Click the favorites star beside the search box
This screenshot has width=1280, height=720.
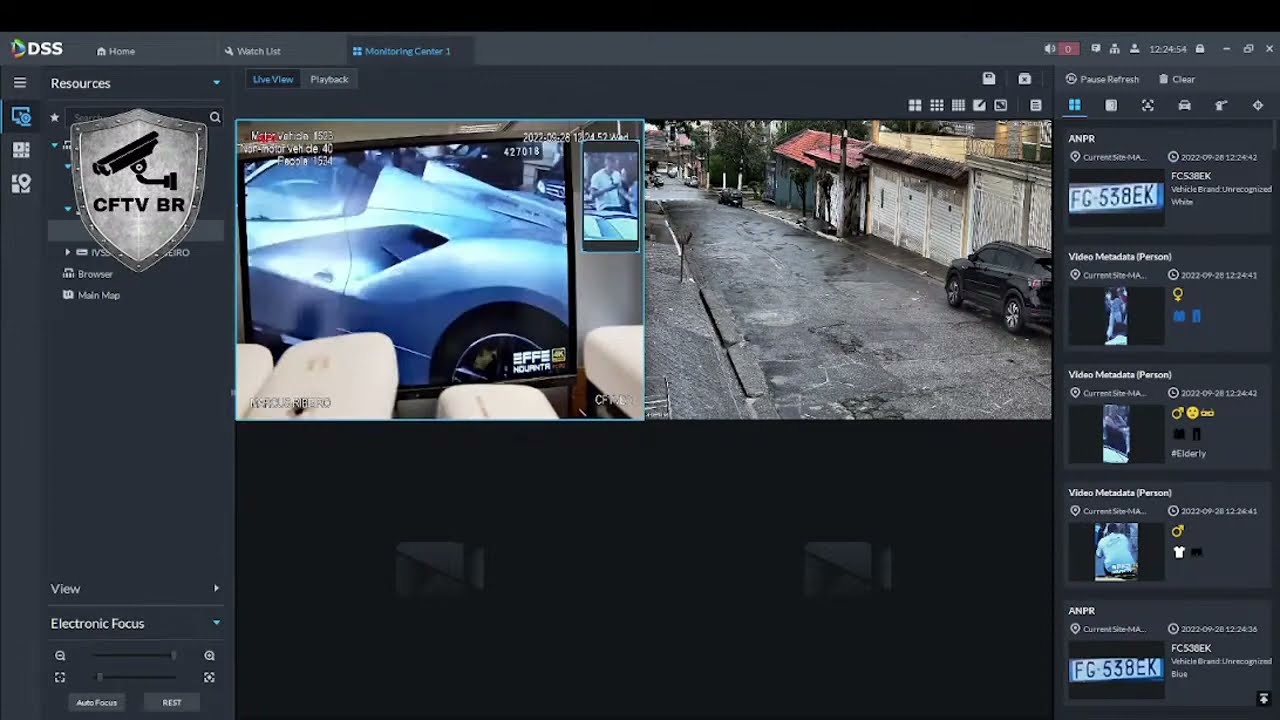coord(55,117)
